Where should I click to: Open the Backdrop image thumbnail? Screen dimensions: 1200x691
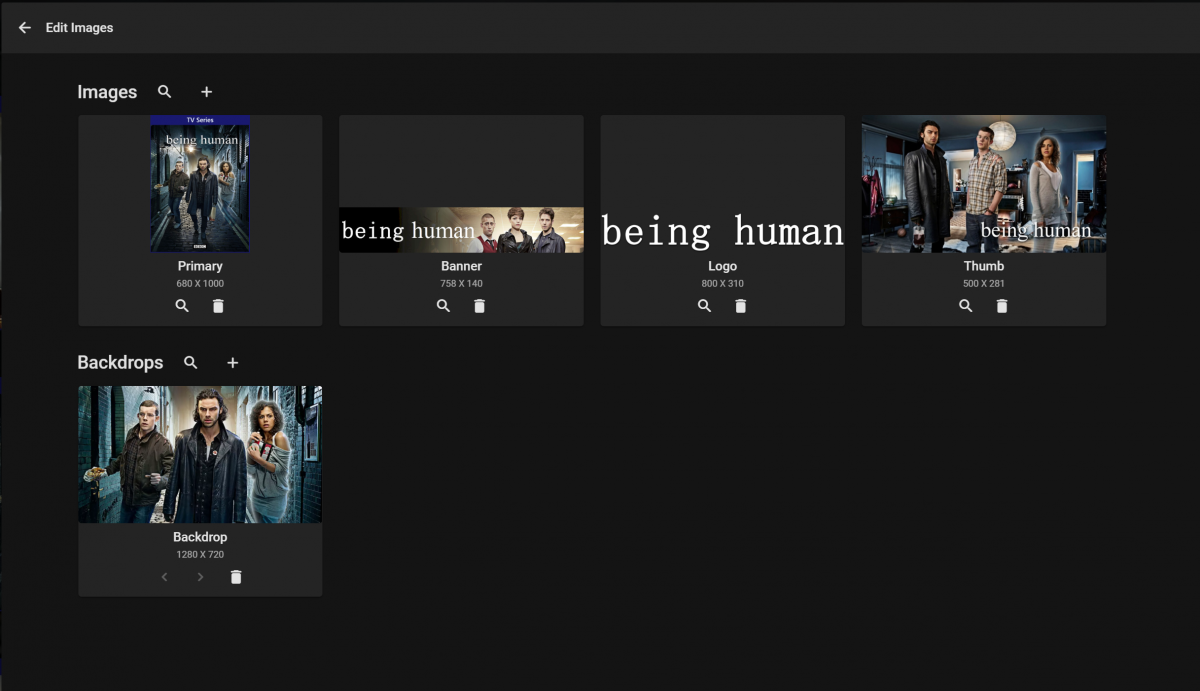[200, 455]
